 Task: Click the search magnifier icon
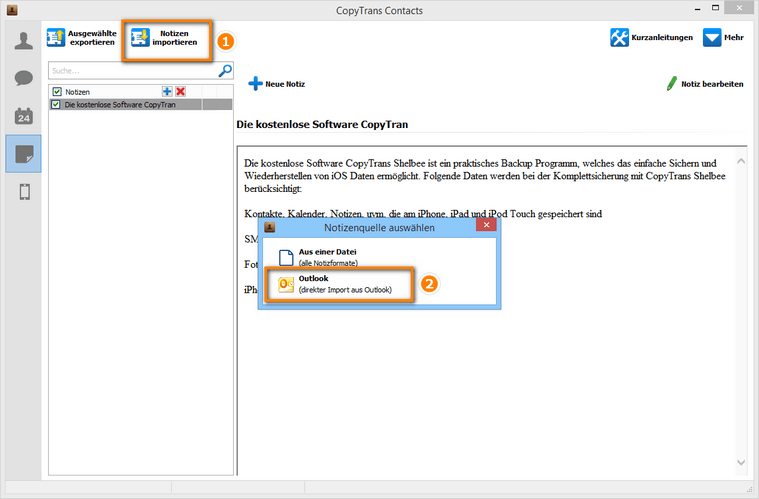coord(225,71)
